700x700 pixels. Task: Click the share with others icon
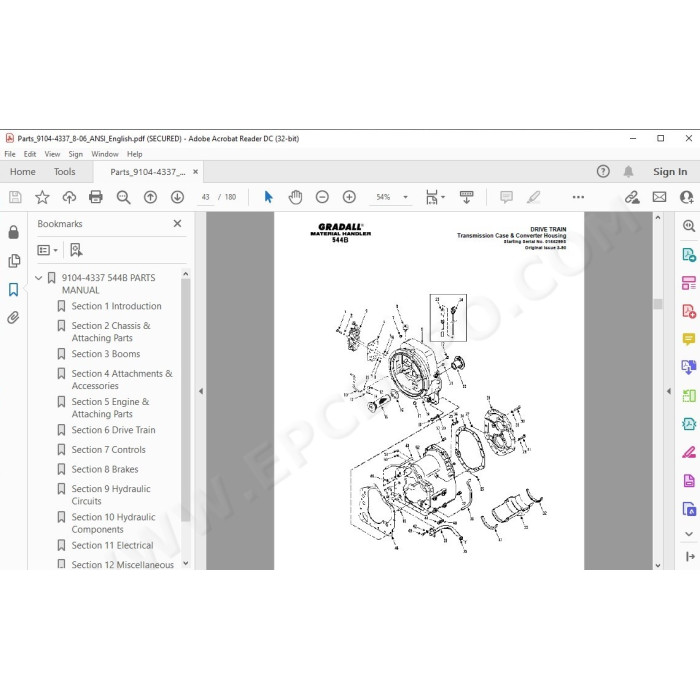coord(686,197)
